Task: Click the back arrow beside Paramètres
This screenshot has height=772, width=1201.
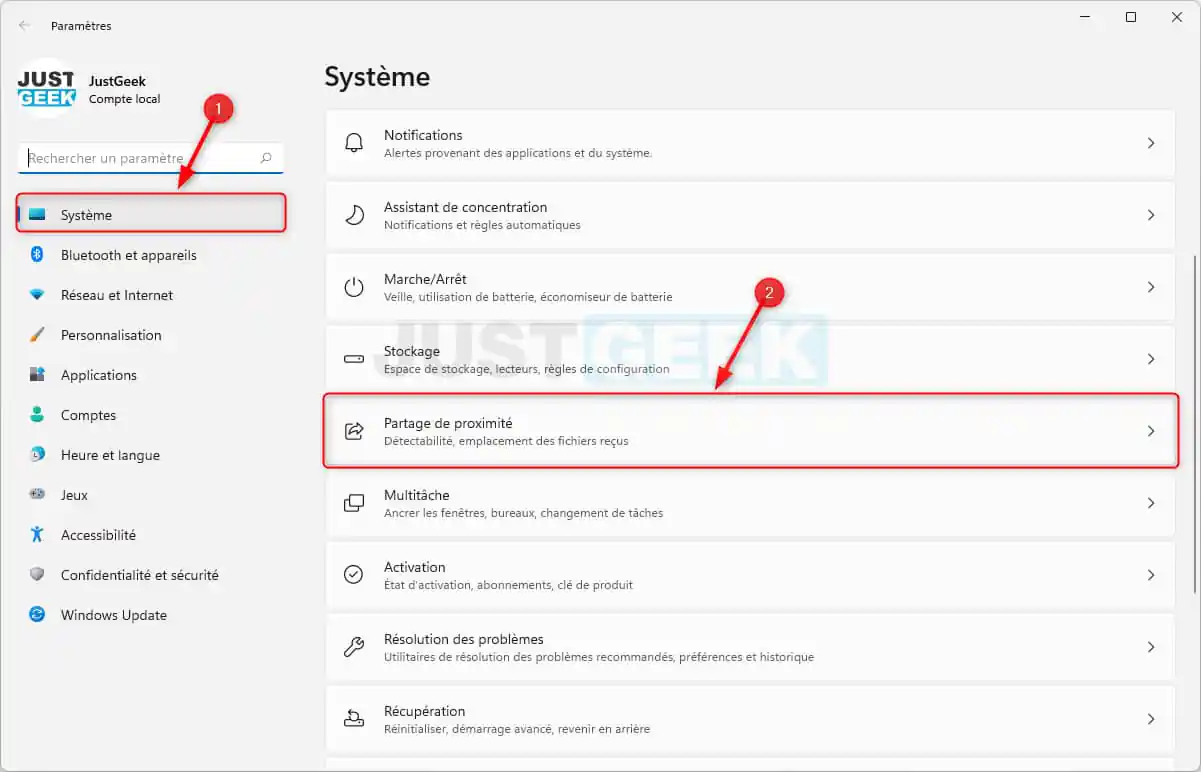Action: click(24, 25)
